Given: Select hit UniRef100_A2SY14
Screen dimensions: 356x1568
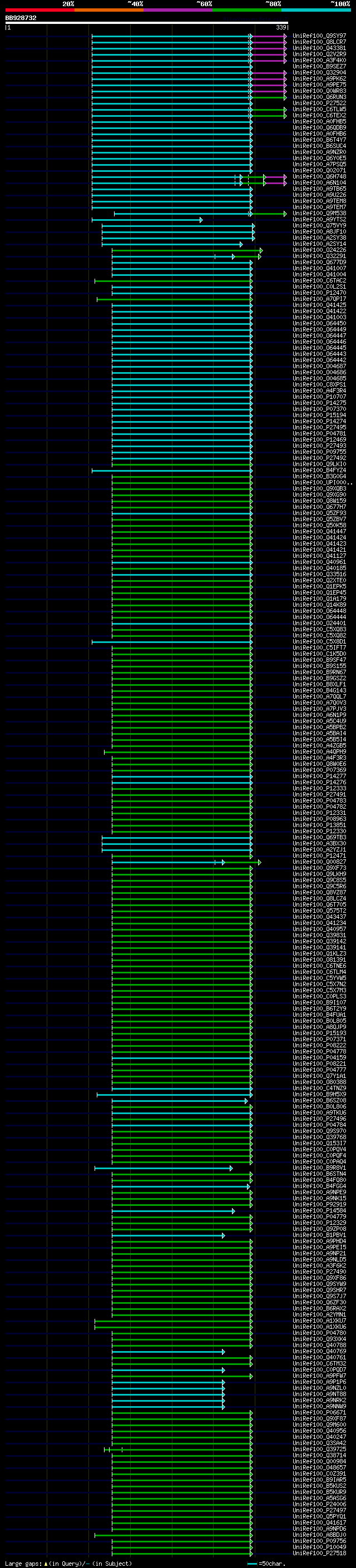Looking at the screenshot, I should [319, 244].
